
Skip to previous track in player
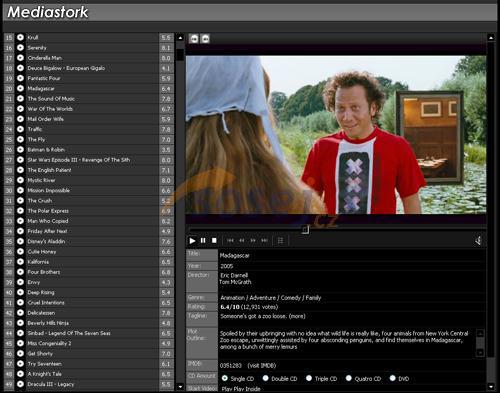[x=230, y=240]
